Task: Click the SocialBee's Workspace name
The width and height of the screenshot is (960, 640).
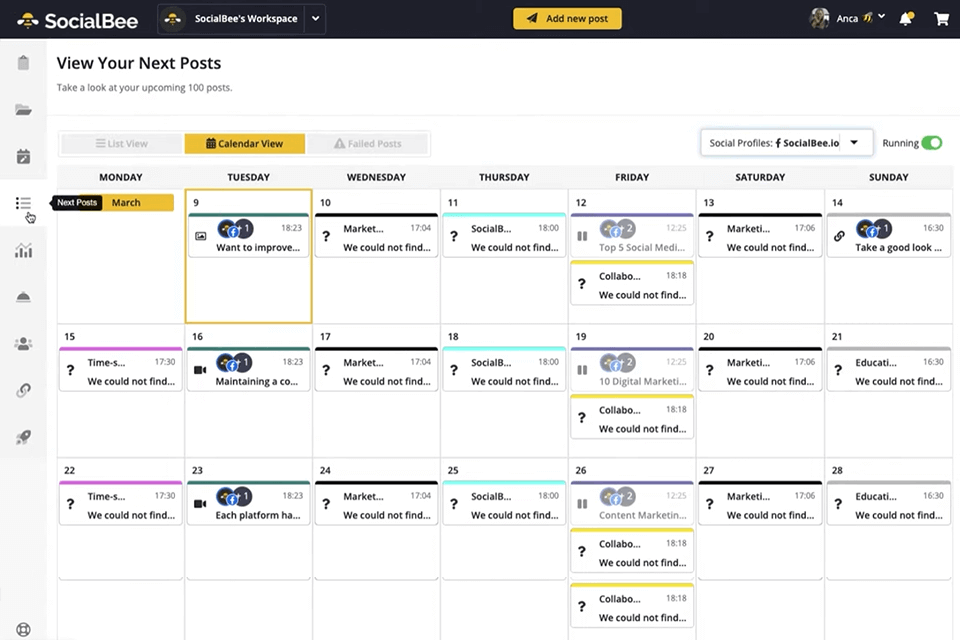Action: point(246,18)
